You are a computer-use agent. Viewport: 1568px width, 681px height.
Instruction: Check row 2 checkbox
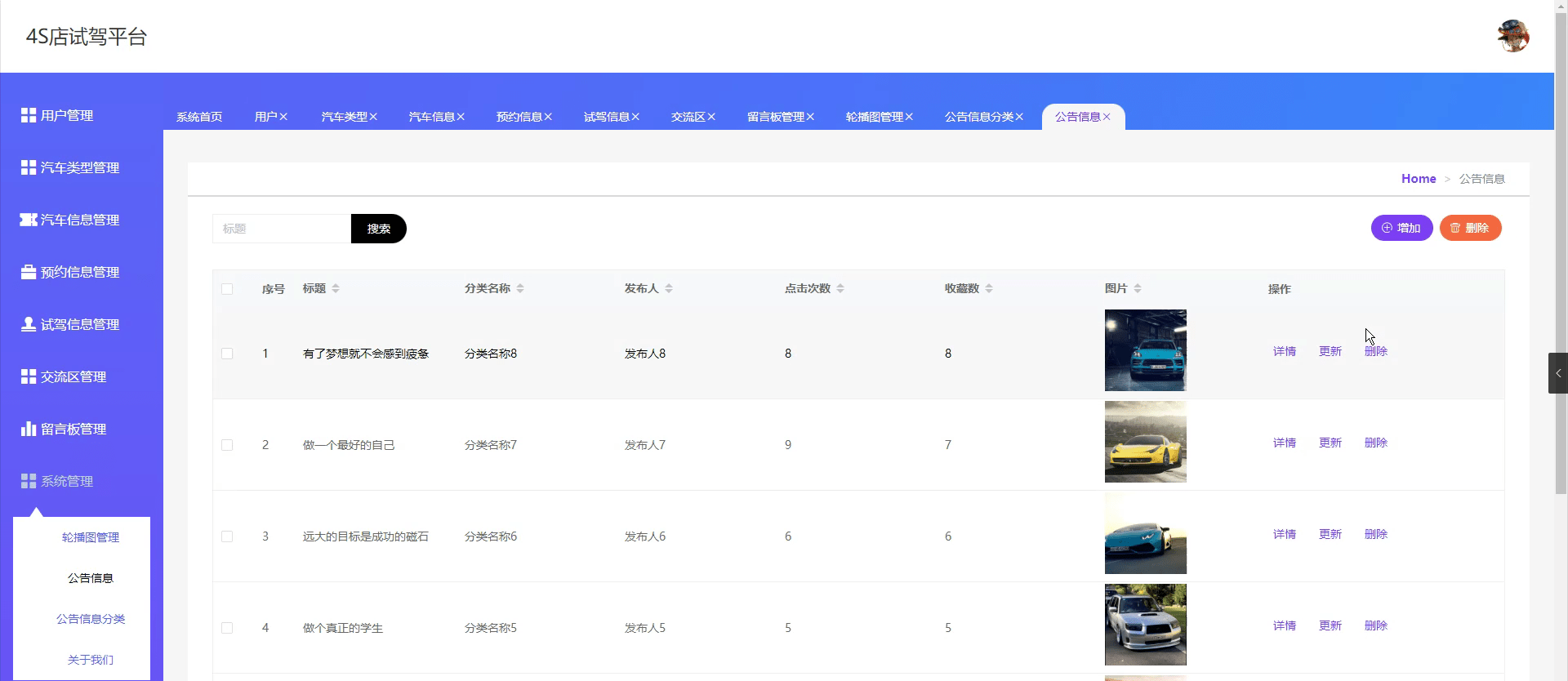[227, 445]
